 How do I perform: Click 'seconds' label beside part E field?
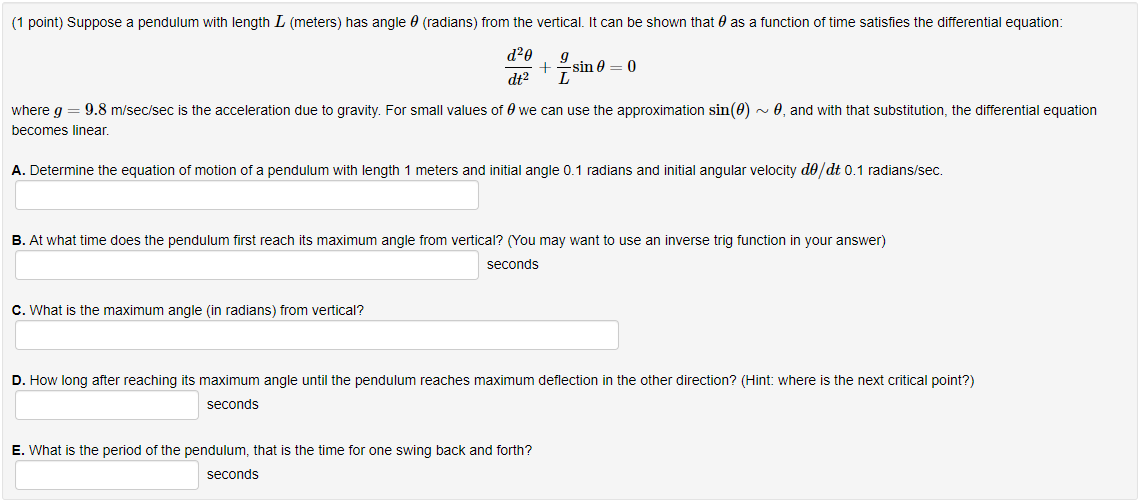tap(232, 474)
